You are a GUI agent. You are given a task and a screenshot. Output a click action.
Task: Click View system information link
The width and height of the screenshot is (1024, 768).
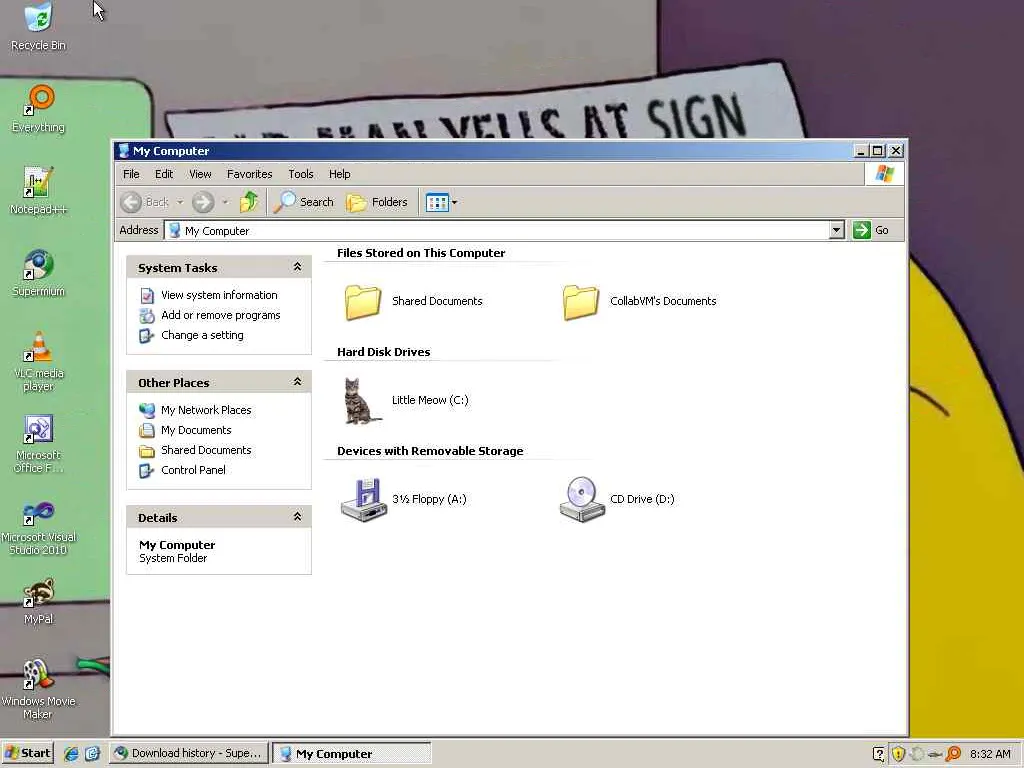(219, 295)
